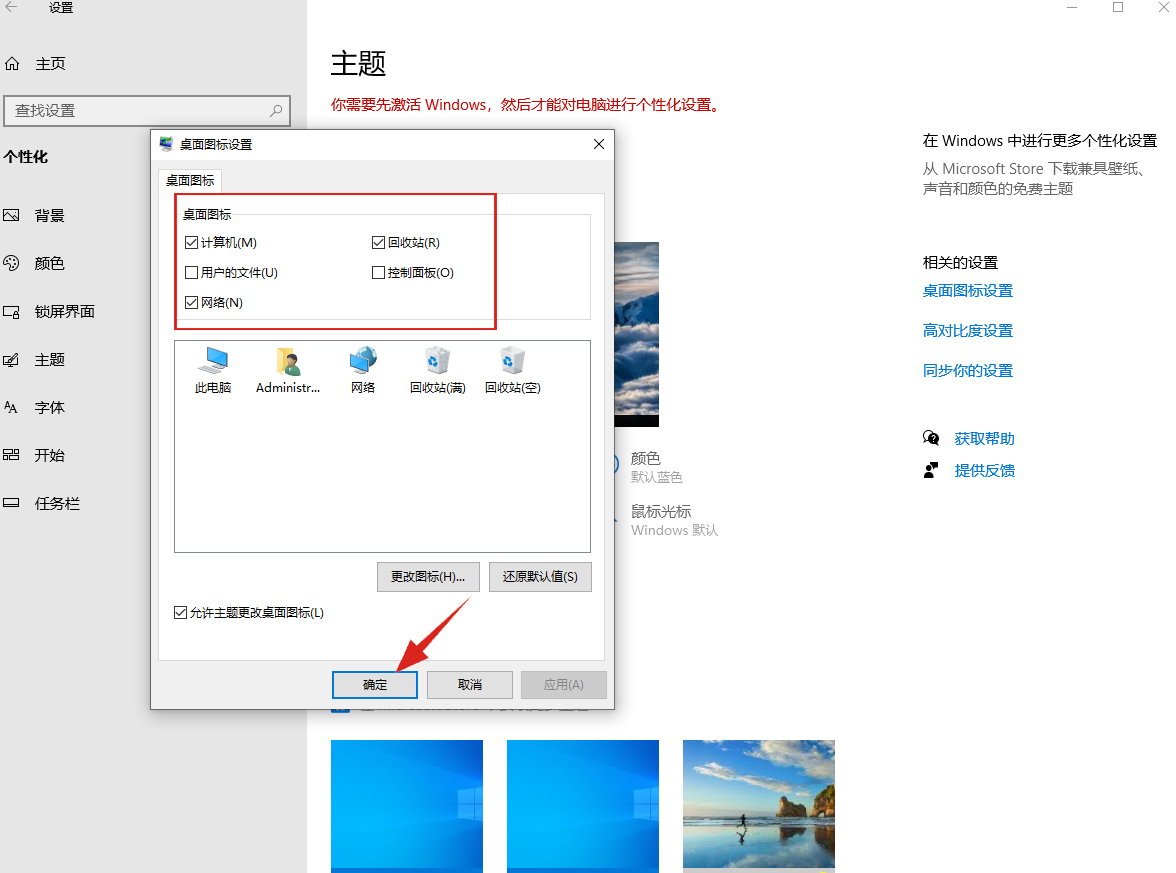Click 还原默认值(S) button

coord(540,577)
